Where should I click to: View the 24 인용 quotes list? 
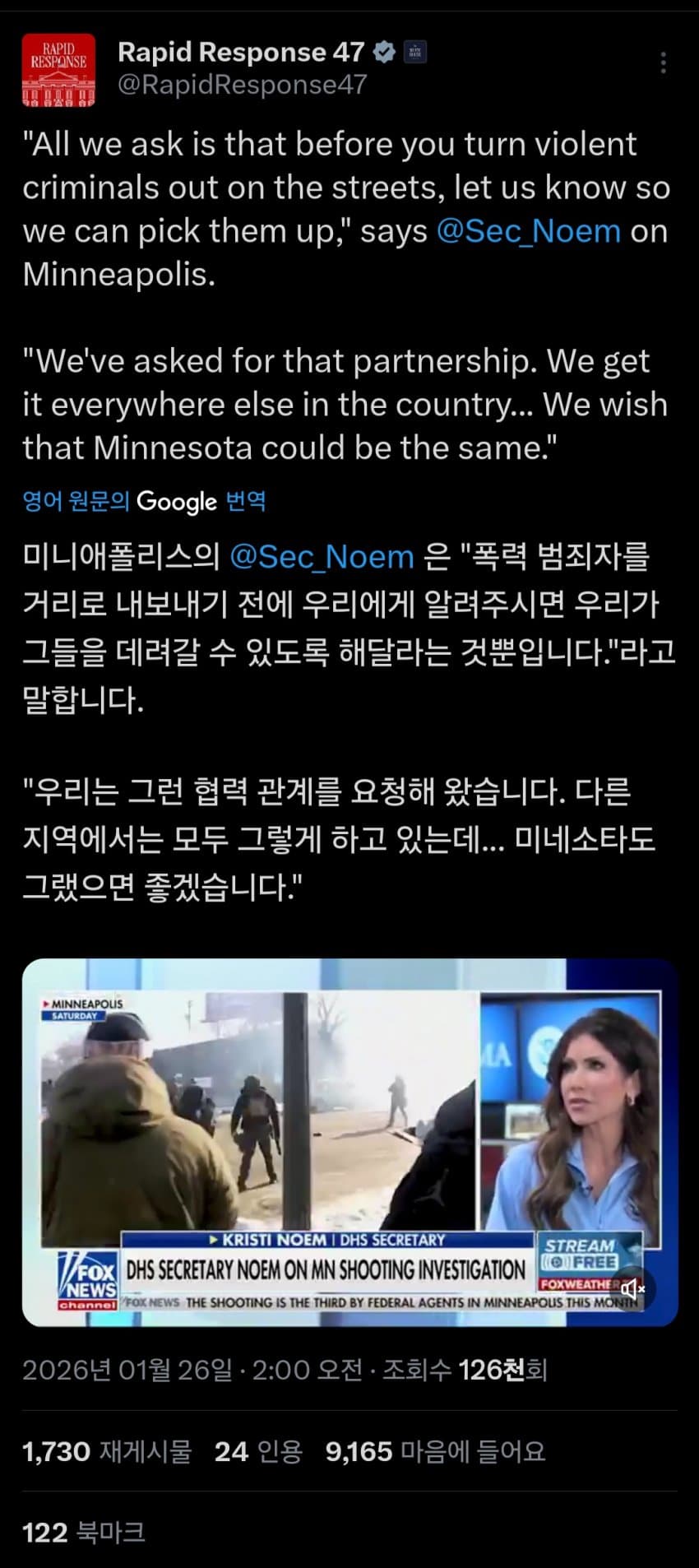tap(258, 1451)
